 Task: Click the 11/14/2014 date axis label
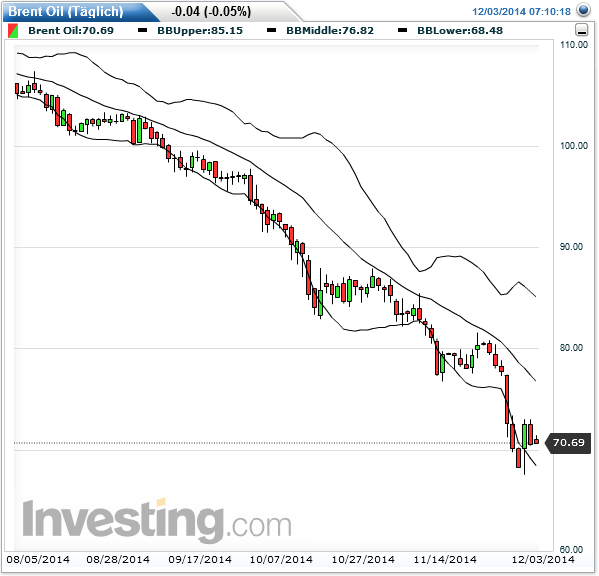tap(445, 560)
